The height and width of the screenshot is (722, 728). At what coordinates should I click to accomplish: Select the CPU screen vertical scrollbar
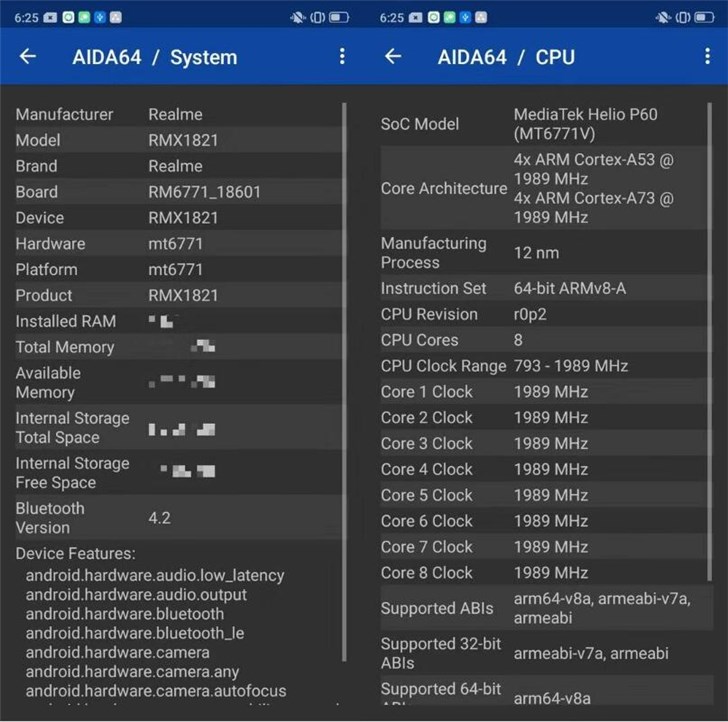click(709, 342)
